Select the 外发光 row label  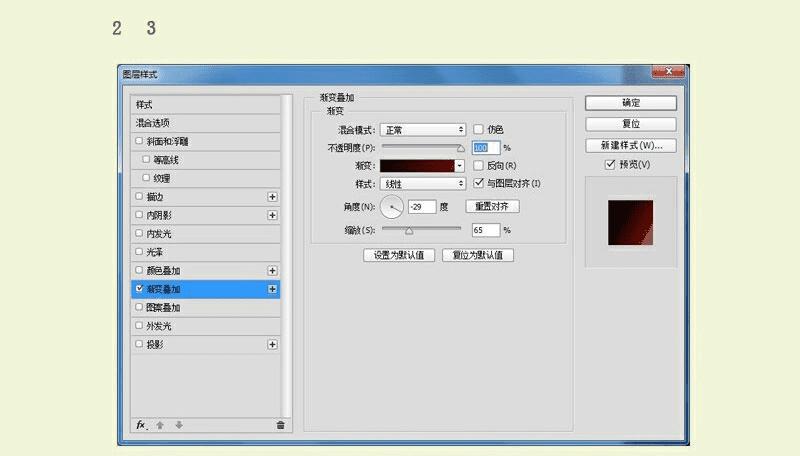click(159, 326)
